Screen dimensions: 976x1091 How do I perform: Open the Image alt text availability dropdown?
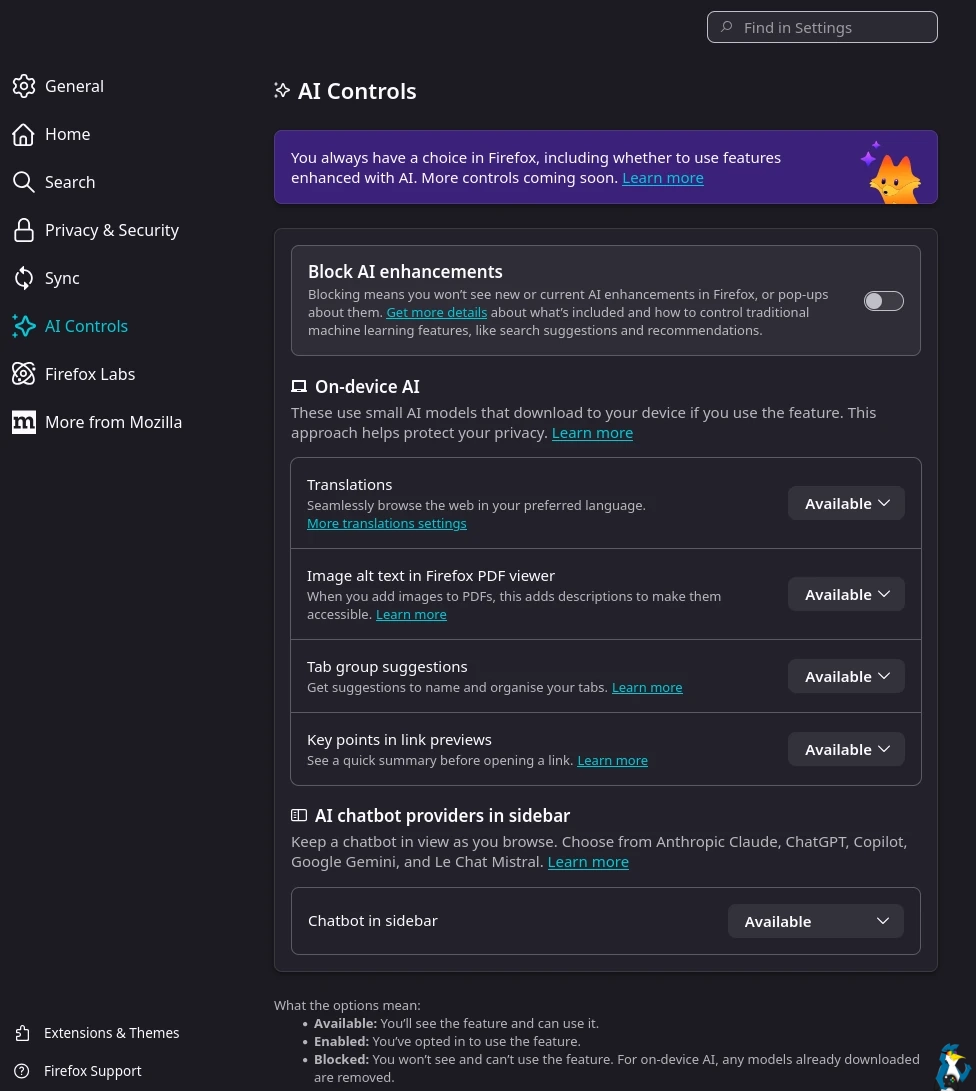[846, 594]
